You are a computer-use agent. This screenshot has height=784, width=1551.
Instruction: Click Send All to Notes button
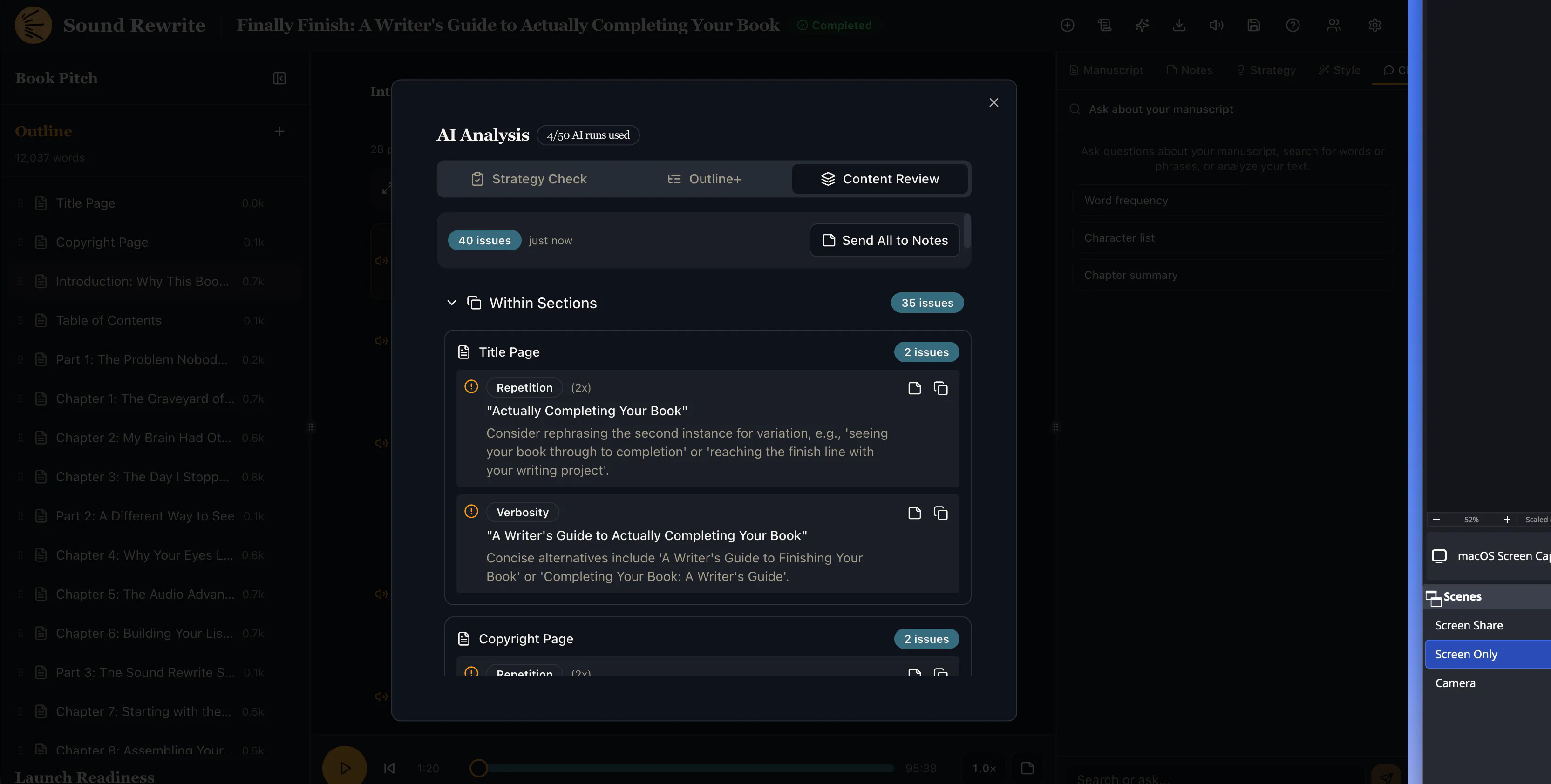coord(884,241)
